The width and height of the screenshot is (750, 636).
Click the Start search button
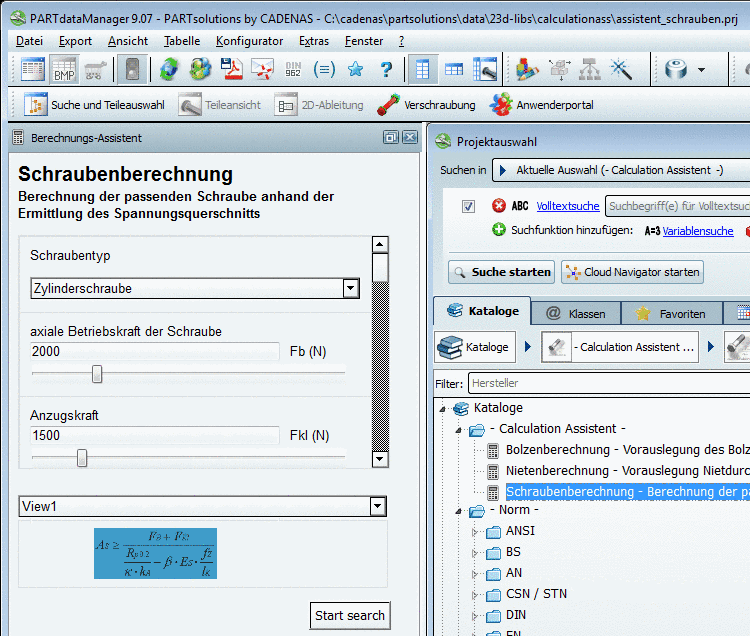(350, 615)
